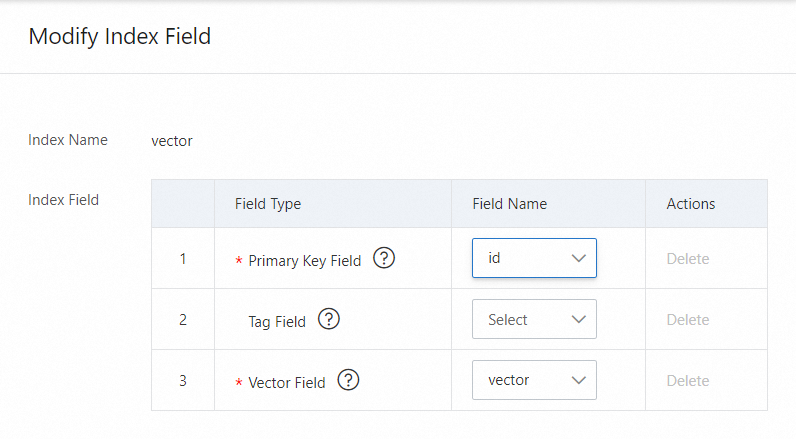Click the Actions column header
This screenshot has height=439, width=796.
coord(691,204)
